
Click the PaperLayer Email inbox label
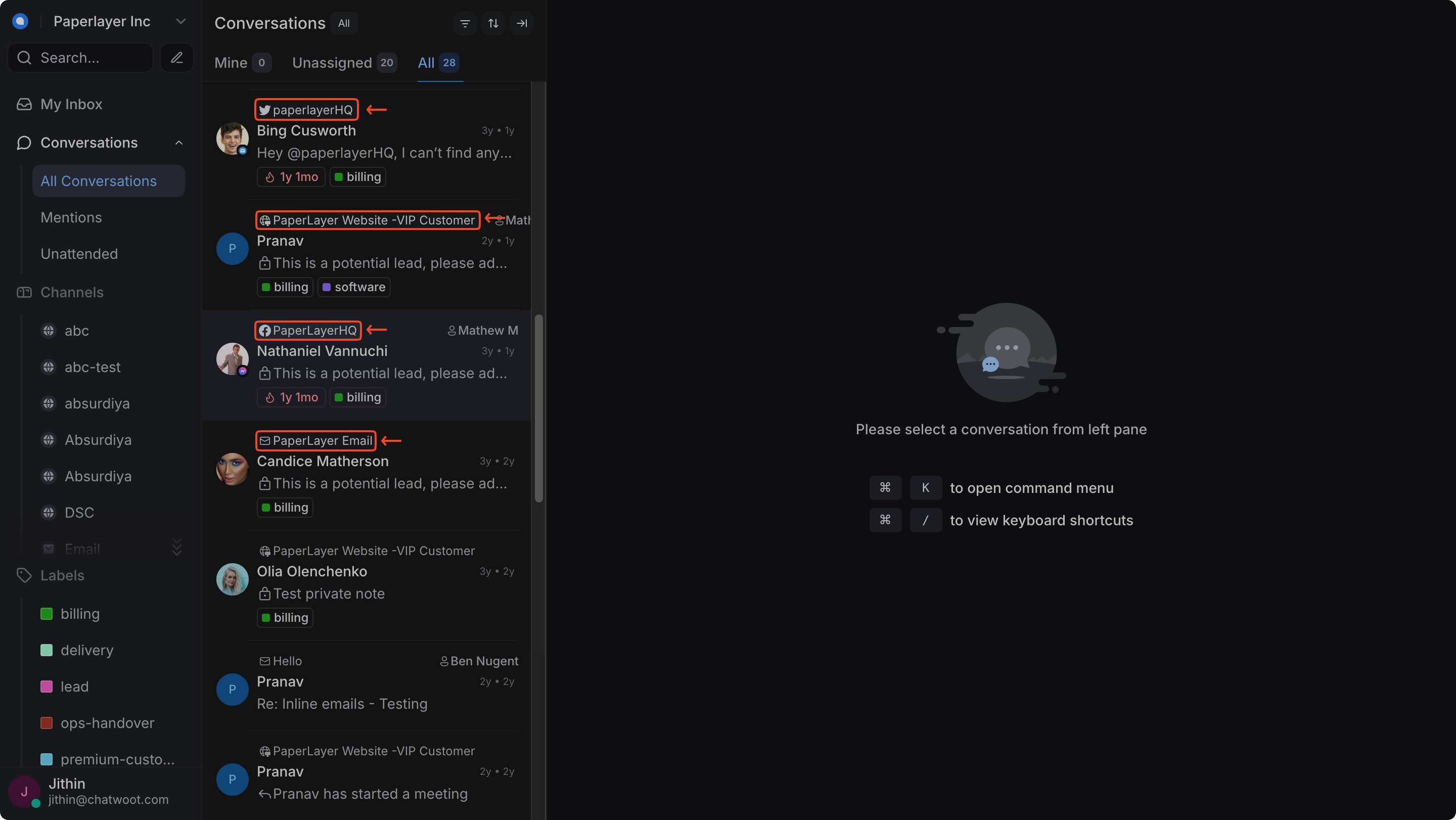315,441
